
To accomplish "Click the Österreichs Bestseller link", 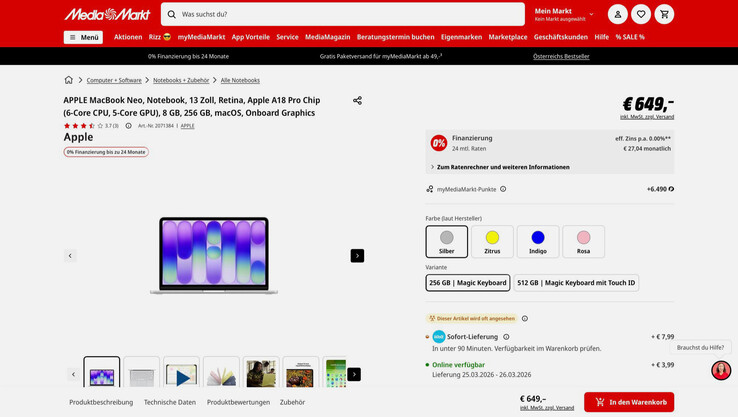I will [x=561, y=56].
